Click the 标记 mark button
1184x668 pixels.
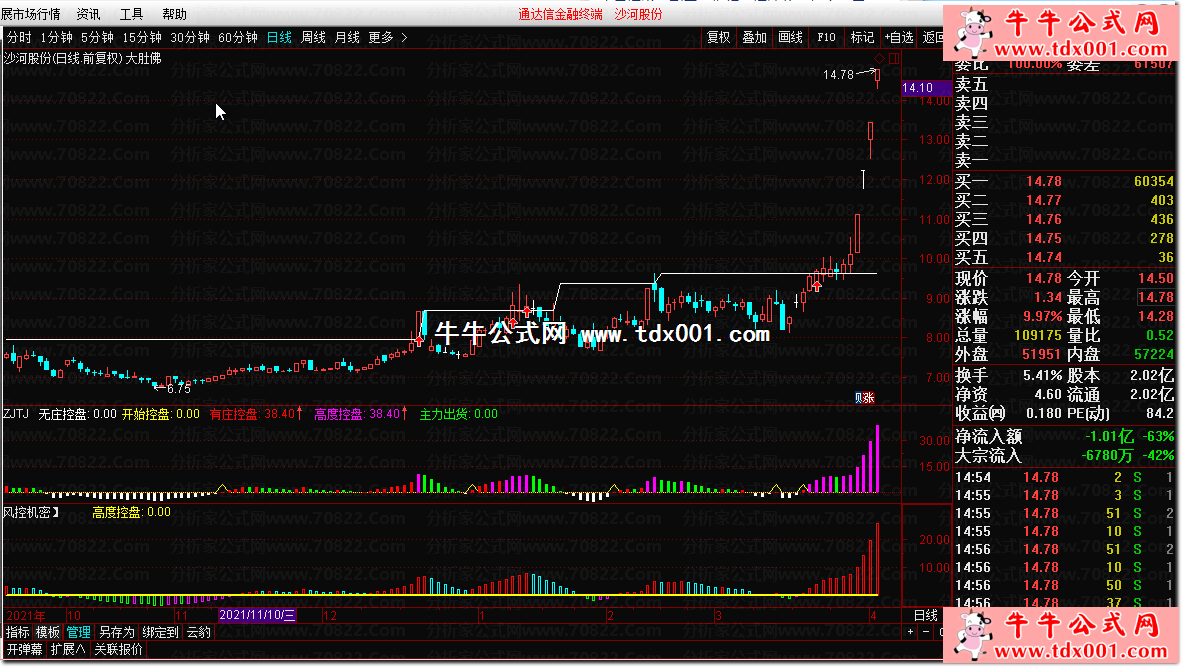tap(862, 37)
